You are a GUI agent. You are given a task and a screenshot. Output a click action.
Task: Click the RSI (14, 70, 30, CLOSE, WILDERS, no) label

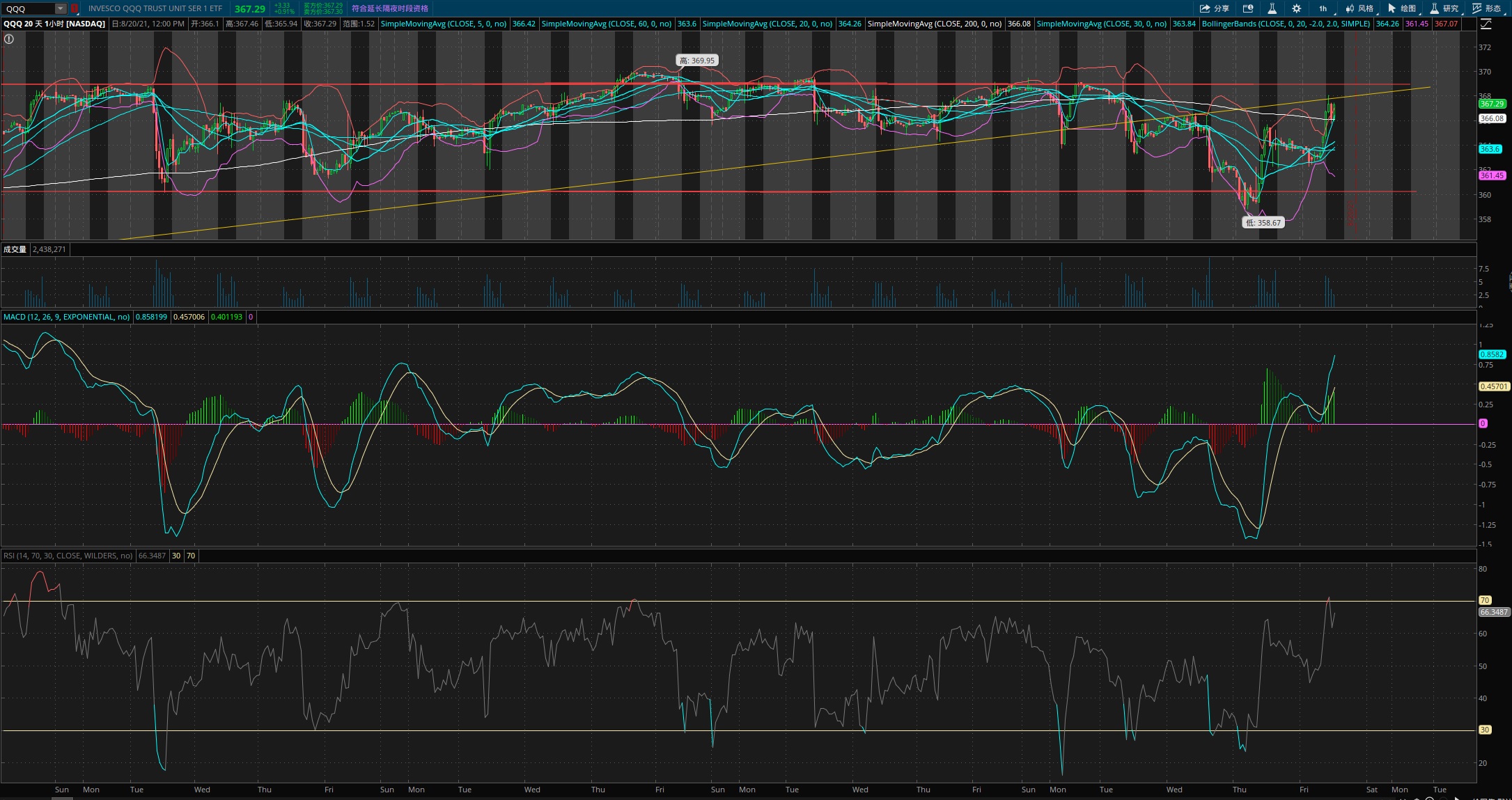[68, 556]
